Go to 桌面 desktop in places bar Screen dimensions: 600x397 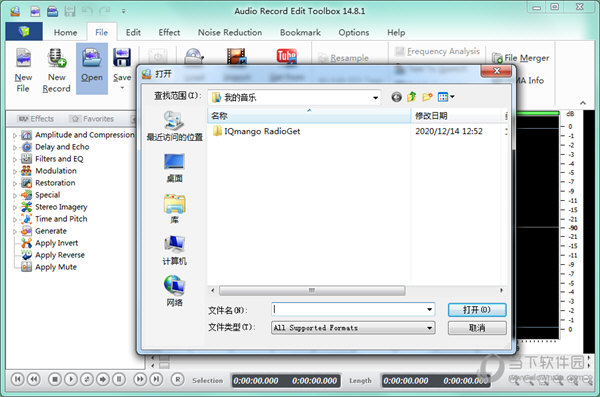(x=174, y=168)
